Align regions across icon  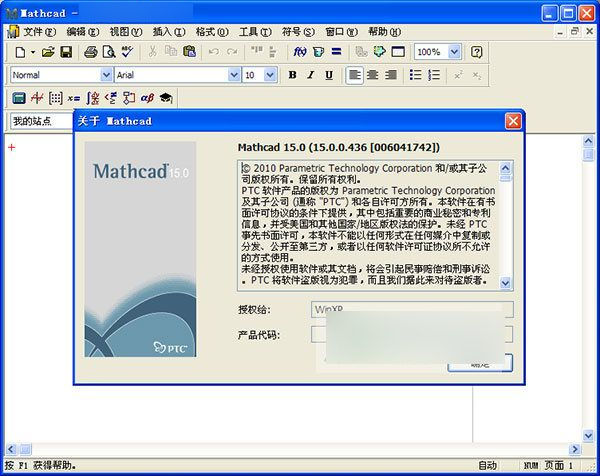click(256, 52)
